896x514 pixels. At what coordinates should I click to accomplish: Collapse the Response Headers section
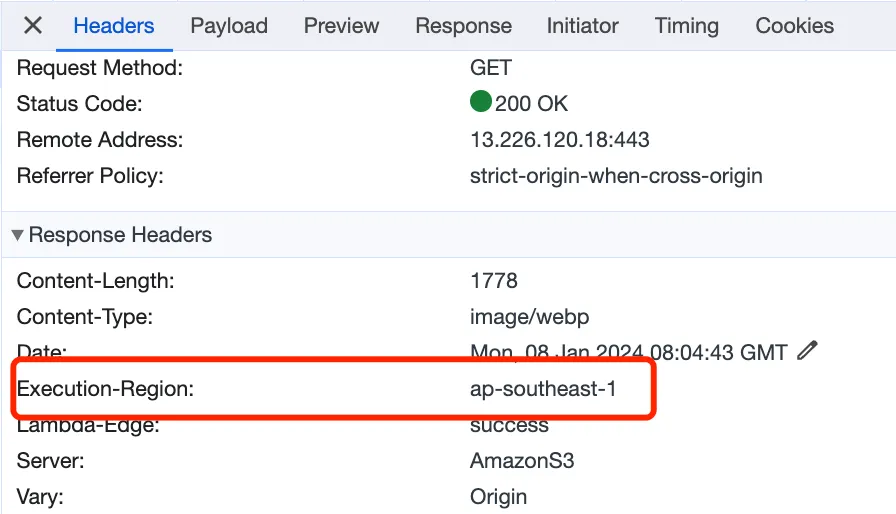pyautogui.click(x=18, y=236)
